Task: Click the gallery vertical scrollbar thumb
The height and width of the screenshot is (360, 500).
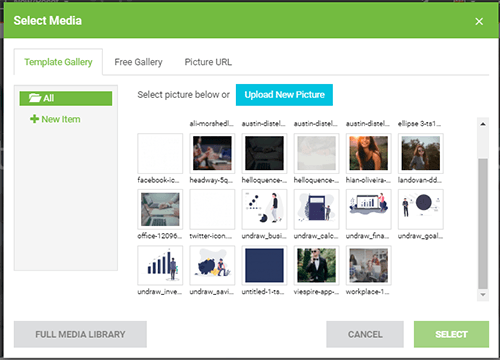Action: coord(483,223)
